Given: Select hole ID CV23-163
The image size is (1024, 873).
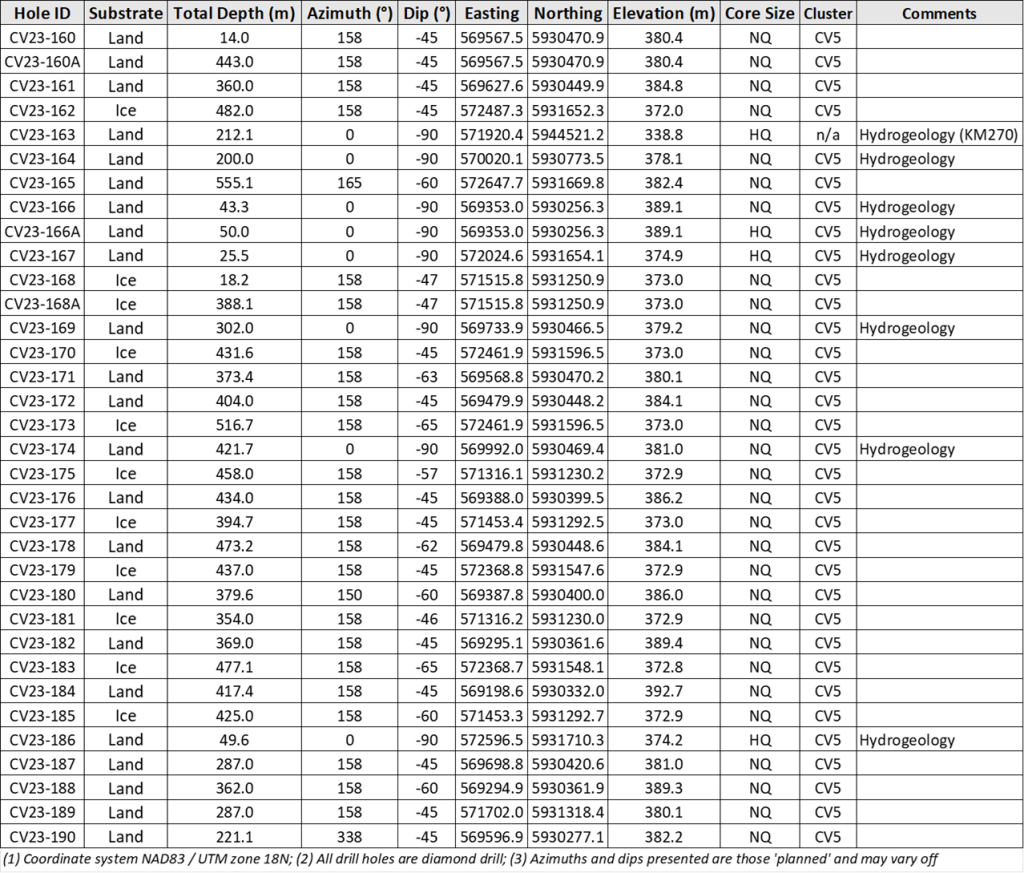Looking at the screenshot, I should pyautogui.click(x=42, y=135).
